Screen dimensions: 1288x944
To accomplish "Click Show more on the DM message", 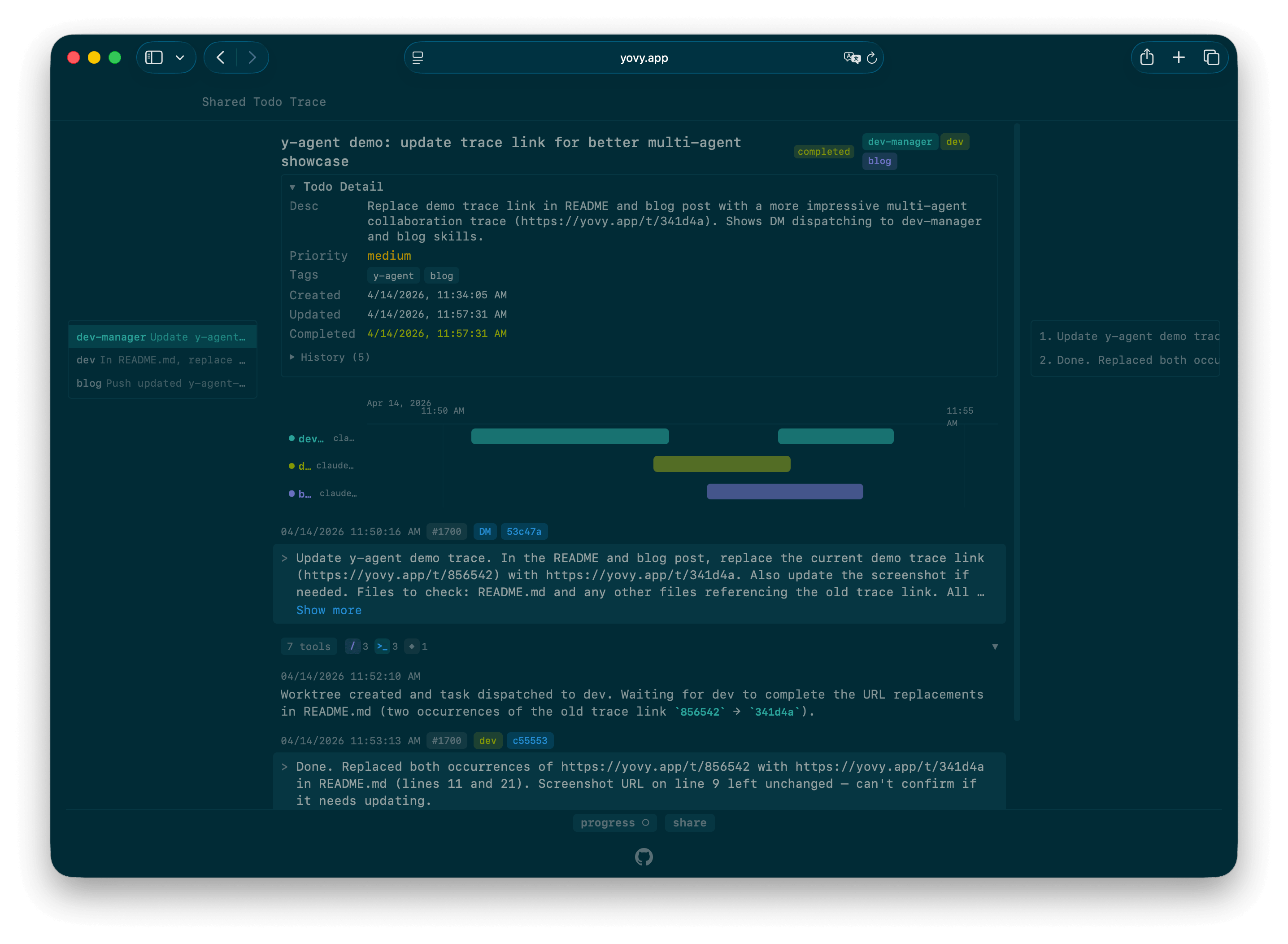I will (329, 610).
